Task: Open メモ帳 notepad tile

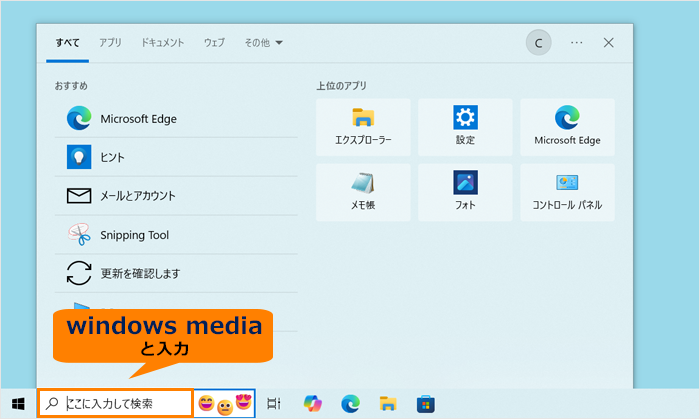Action: click(x=363, y=192)
